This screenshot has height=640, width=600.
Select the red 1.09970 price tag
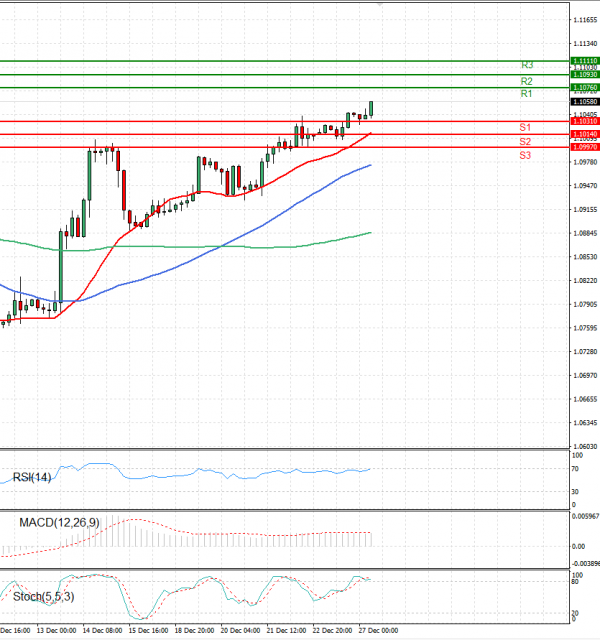click(585, 147)
